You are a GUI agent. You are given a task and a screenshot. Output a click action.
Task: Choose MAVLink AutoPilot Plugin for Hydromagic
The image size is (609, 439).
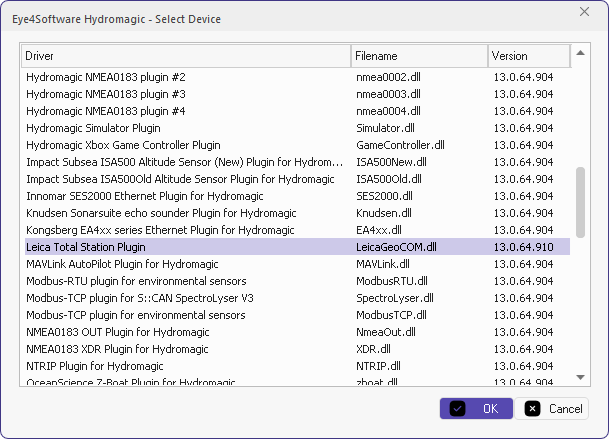pyautogui.click(x=298, y=264)
